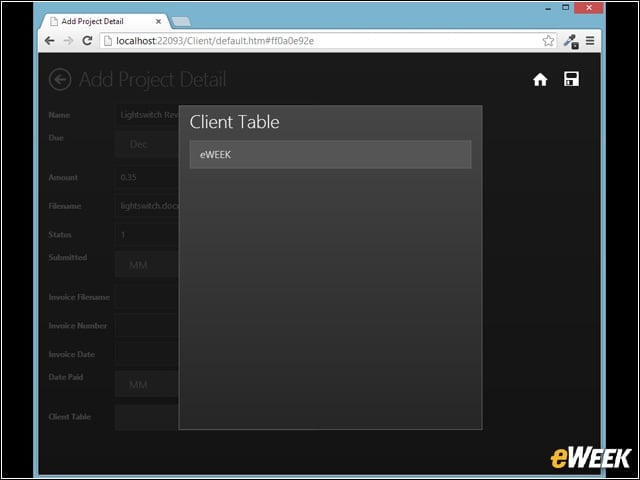Open a new browser tab
Screen dimensions: 640x480
click(181, 22)
